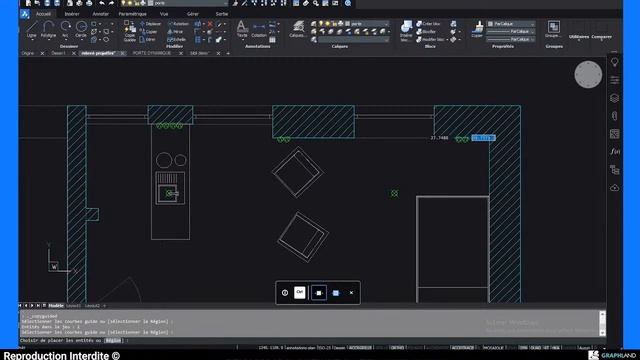640x360 pixels.
Task: Click the Grouper icon
Action: point(553,29)
